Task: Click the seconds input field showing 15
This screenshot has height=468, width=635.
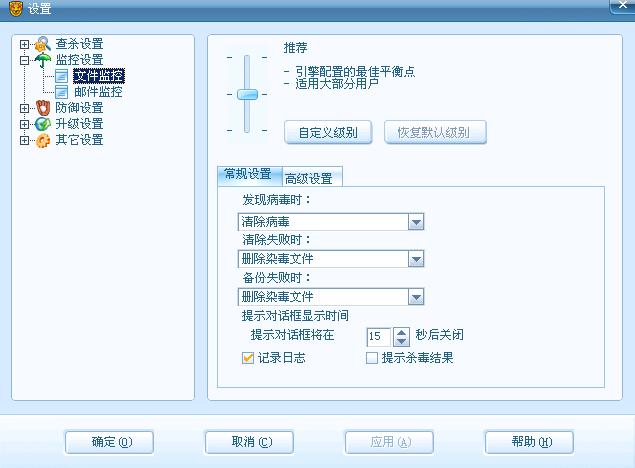Action: [x=379, y=336]
